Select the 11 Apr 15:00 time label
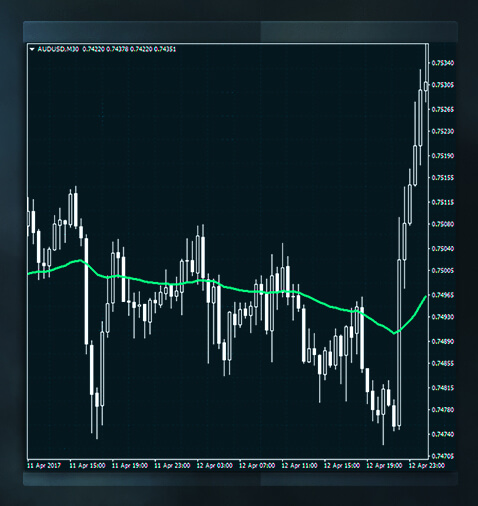Image resolution: width=478 pixels, height=506 pixels. (87, 465)
